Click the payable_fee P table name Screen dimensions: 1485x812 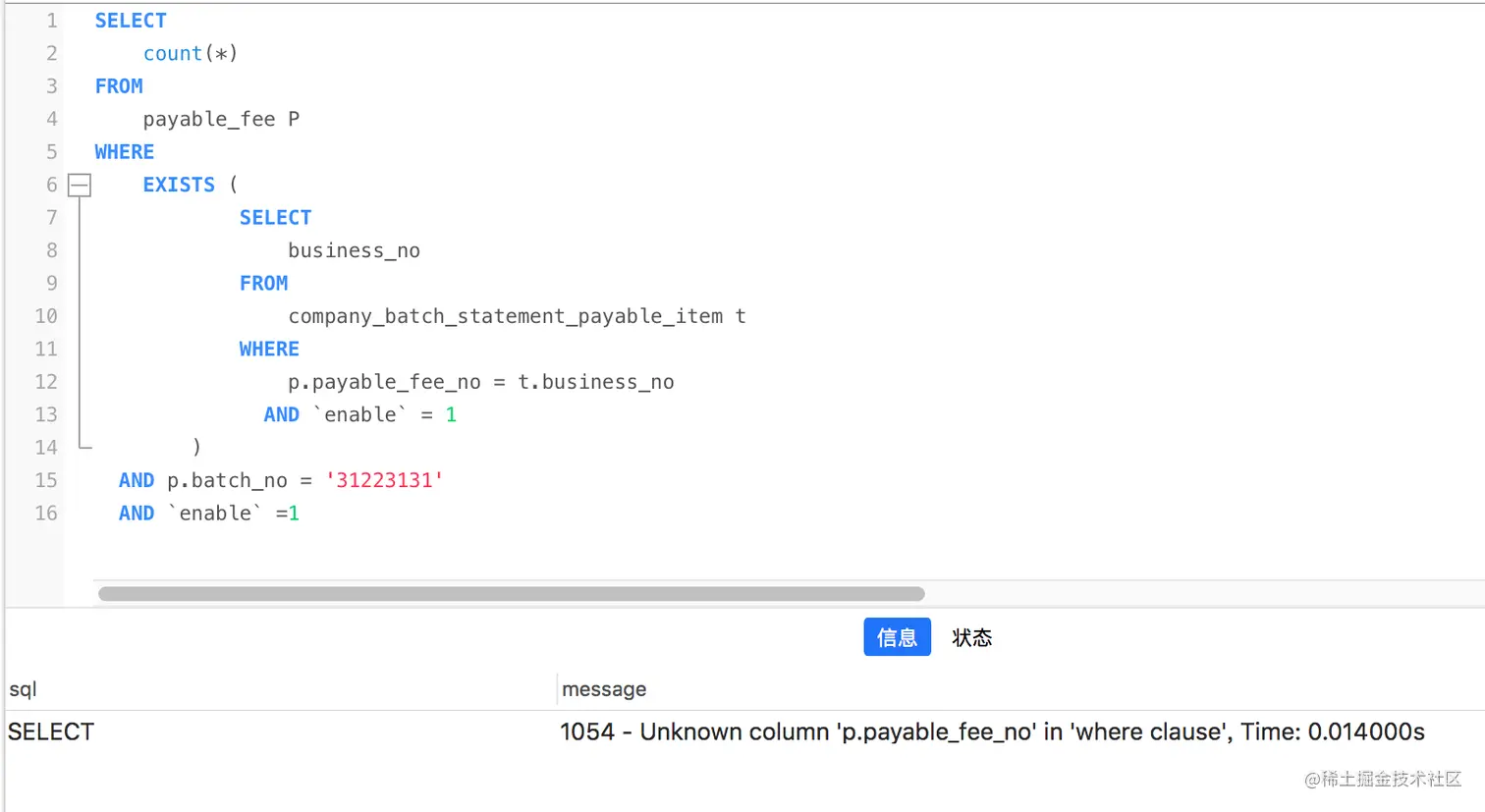point(221,120)
